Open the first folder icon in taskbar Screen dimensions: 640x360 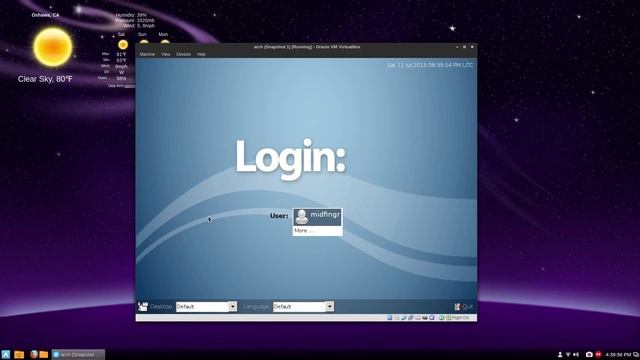pyautogui.click(x=19, y=354)
